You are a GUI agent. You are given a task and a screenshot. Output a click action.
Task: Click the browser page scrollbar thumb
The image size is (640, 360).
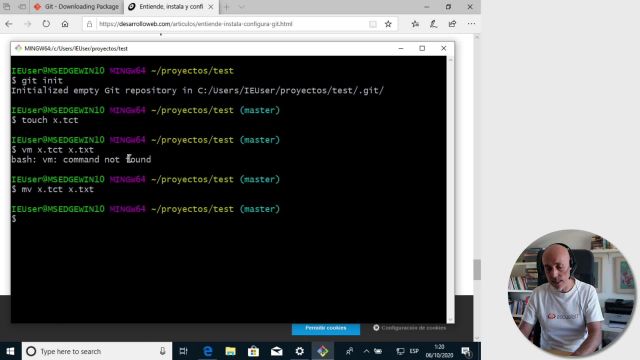pos(477,269)
